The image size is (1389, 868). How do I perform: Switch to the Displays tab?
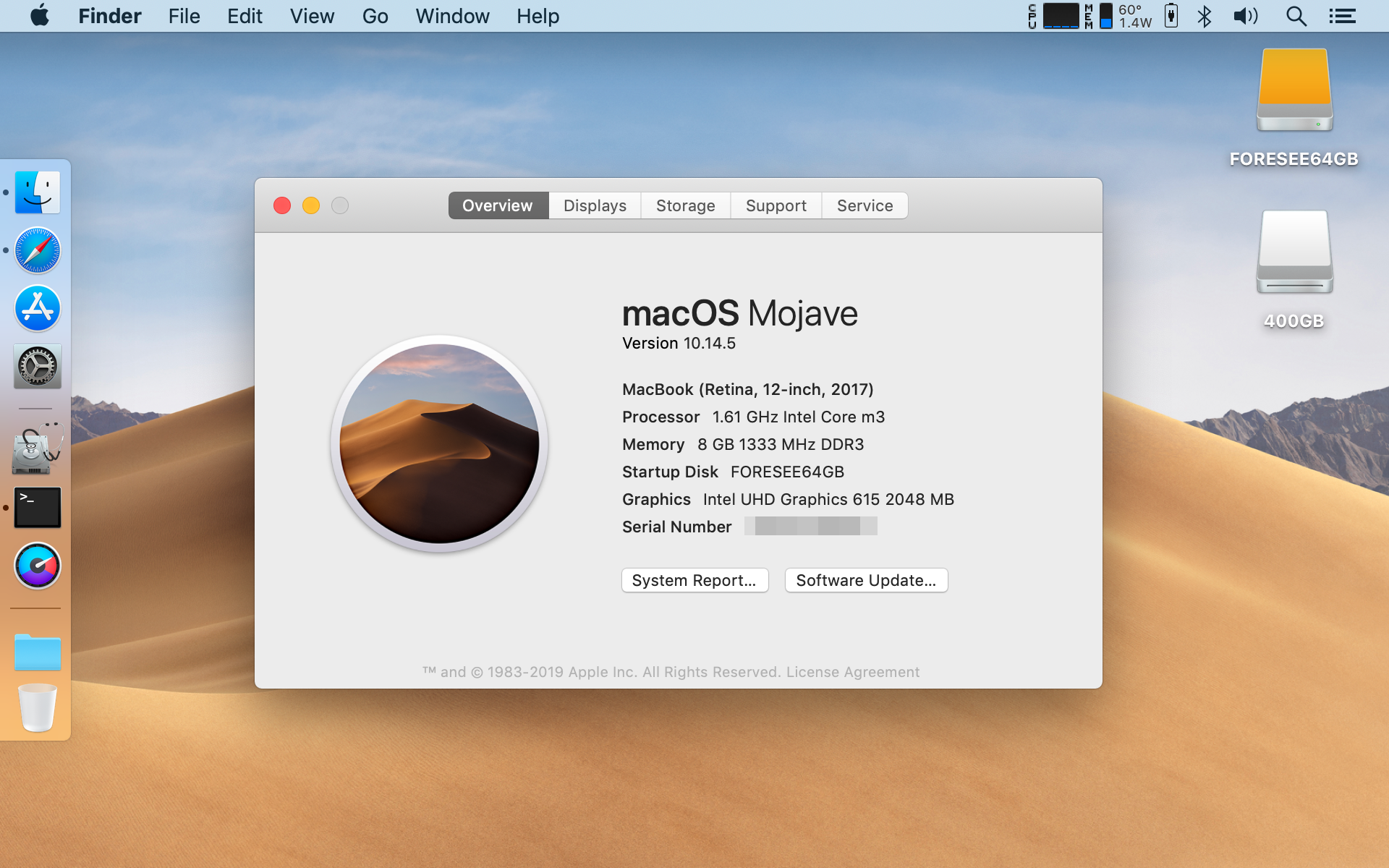point(595,205)
